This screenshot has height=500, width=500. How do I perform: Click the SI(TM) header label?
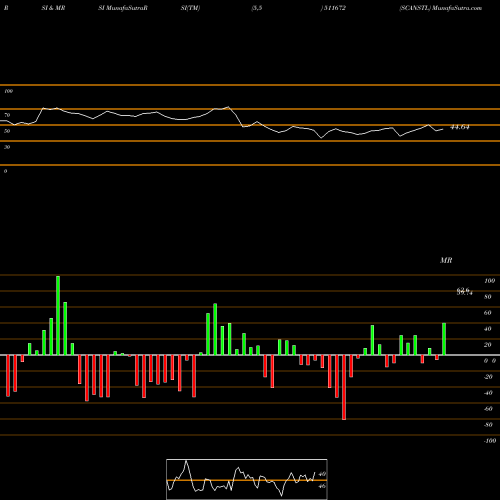click(190, 8)
